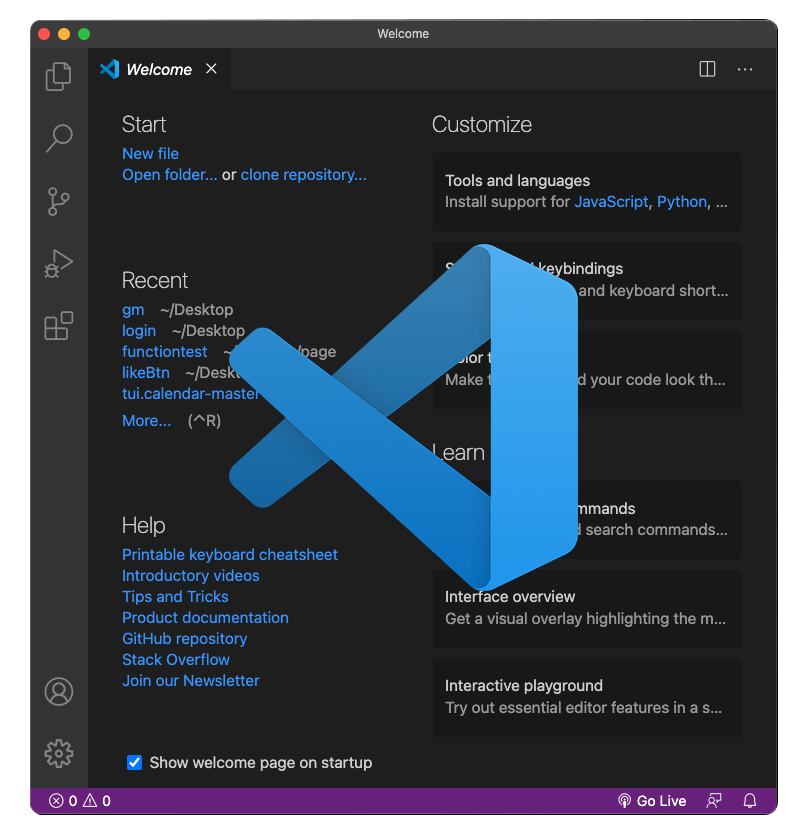
Task: Click the Tools and languages card
Action: [587, 192]
